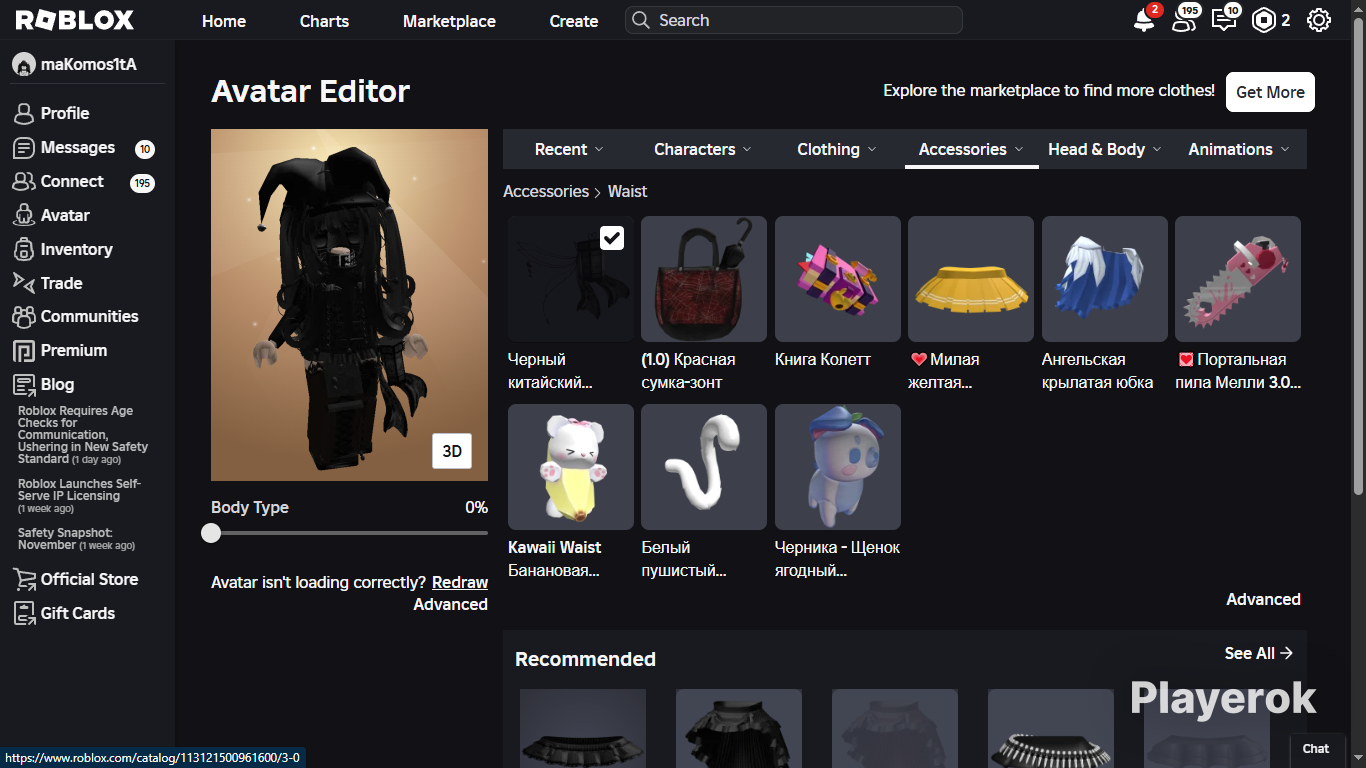
Task: Open the Chat button
Action: [x=1316, y=748]
